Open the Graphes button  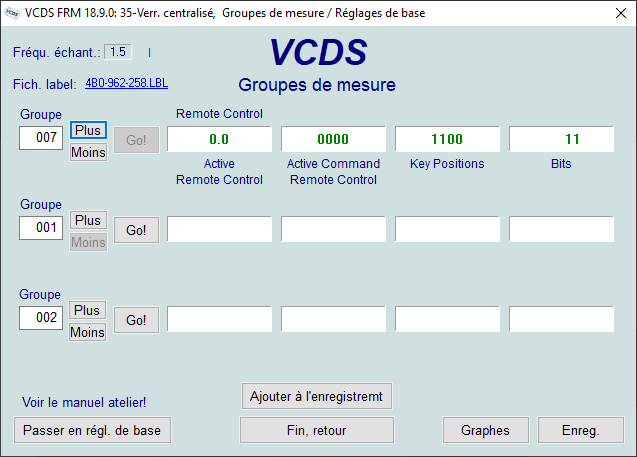[485, 430]
